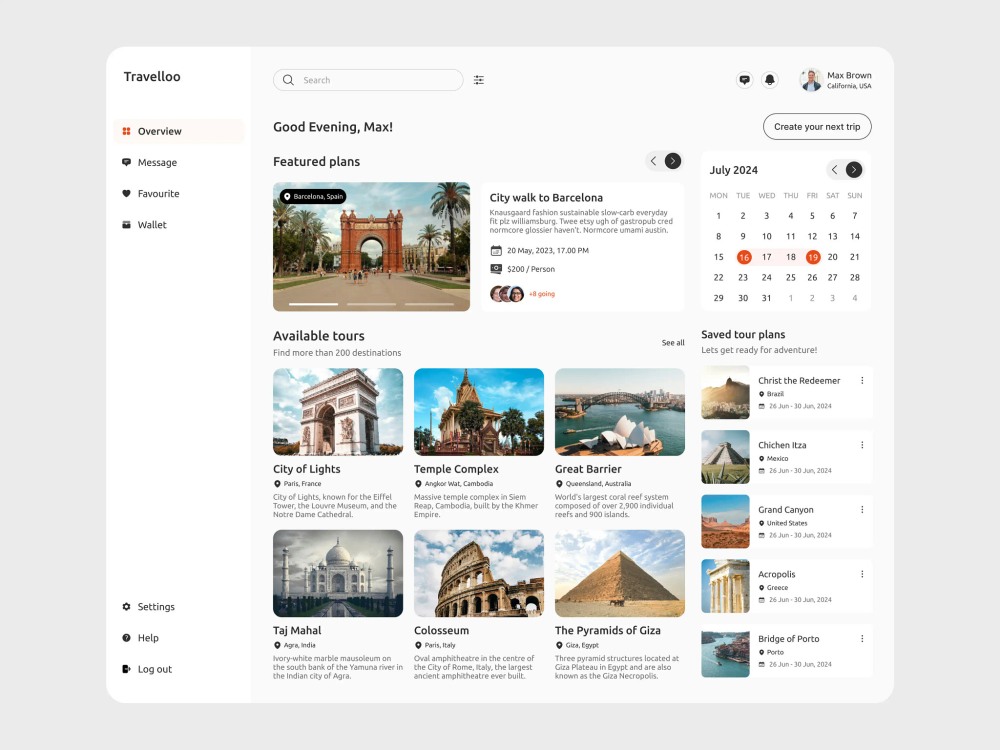Image resolution: width=1000 pixels, height=750 pixels.
Task: Click See all for available tours
Action: (x=673, y=343)
